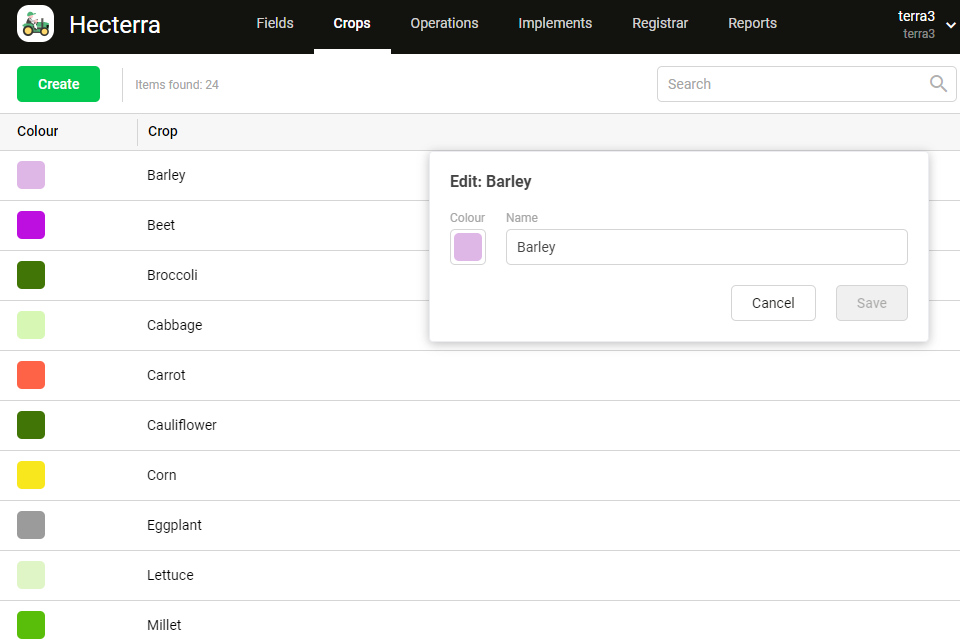The height and width of the screenshot is (640, 960).
Task: Expand the terra3 user menu chevron
Action: coord(949,25)
